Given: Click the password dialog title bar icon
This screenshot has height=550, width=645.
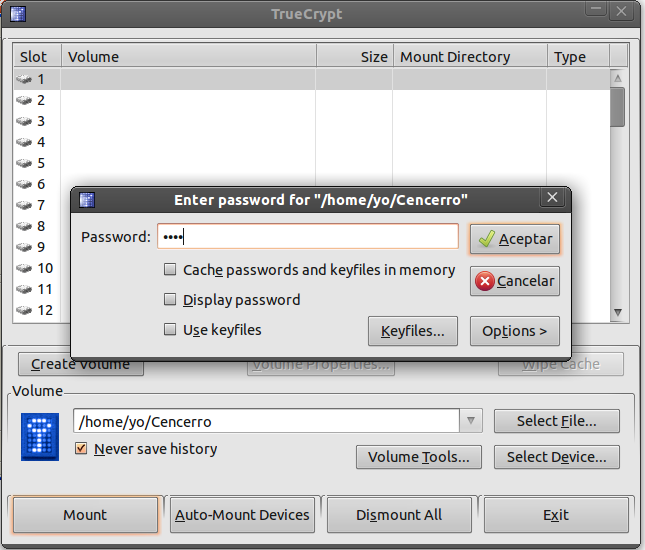Looking at the screenshot, I should point(87,199).
